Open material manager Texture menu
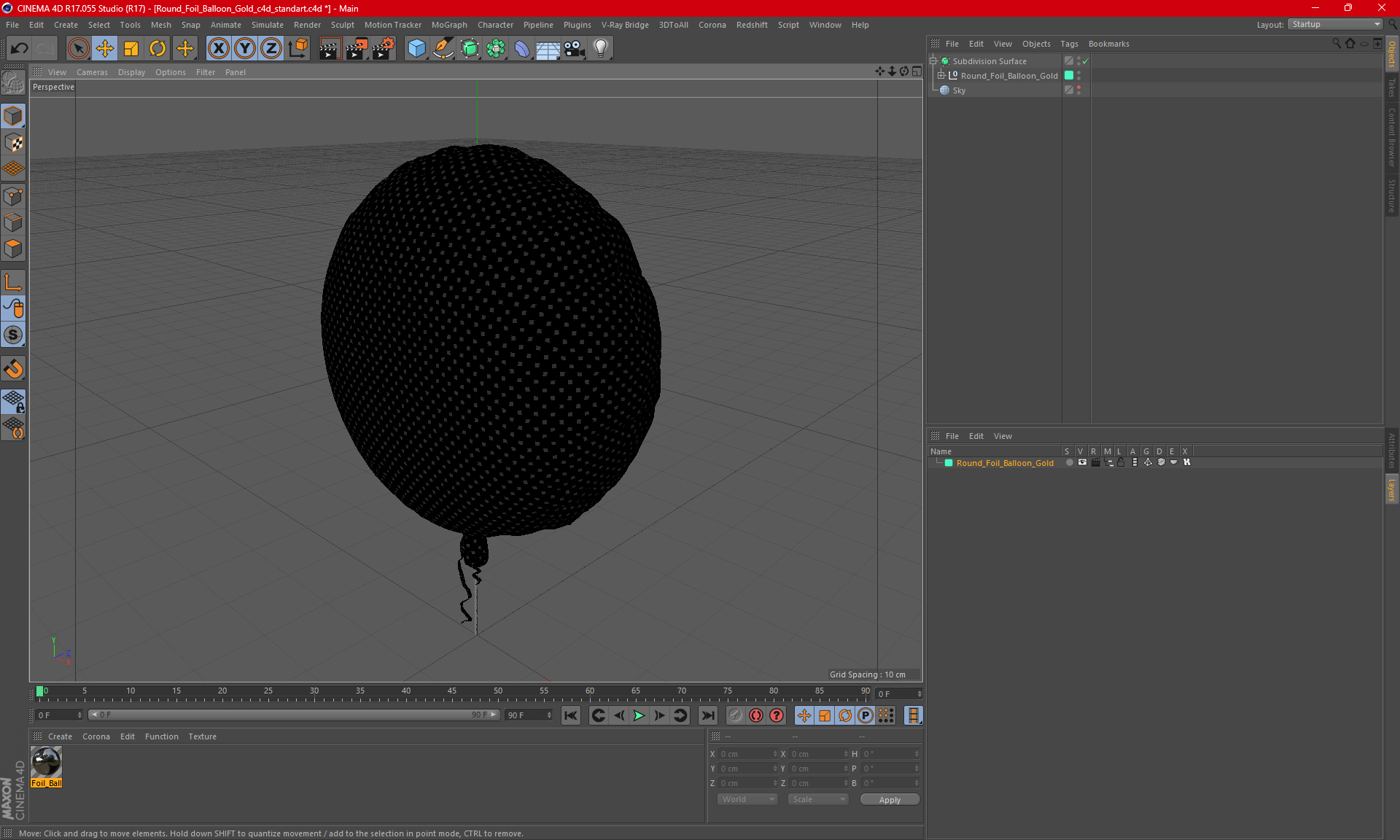Screen dimensions: 1400x840 point(202,736)
